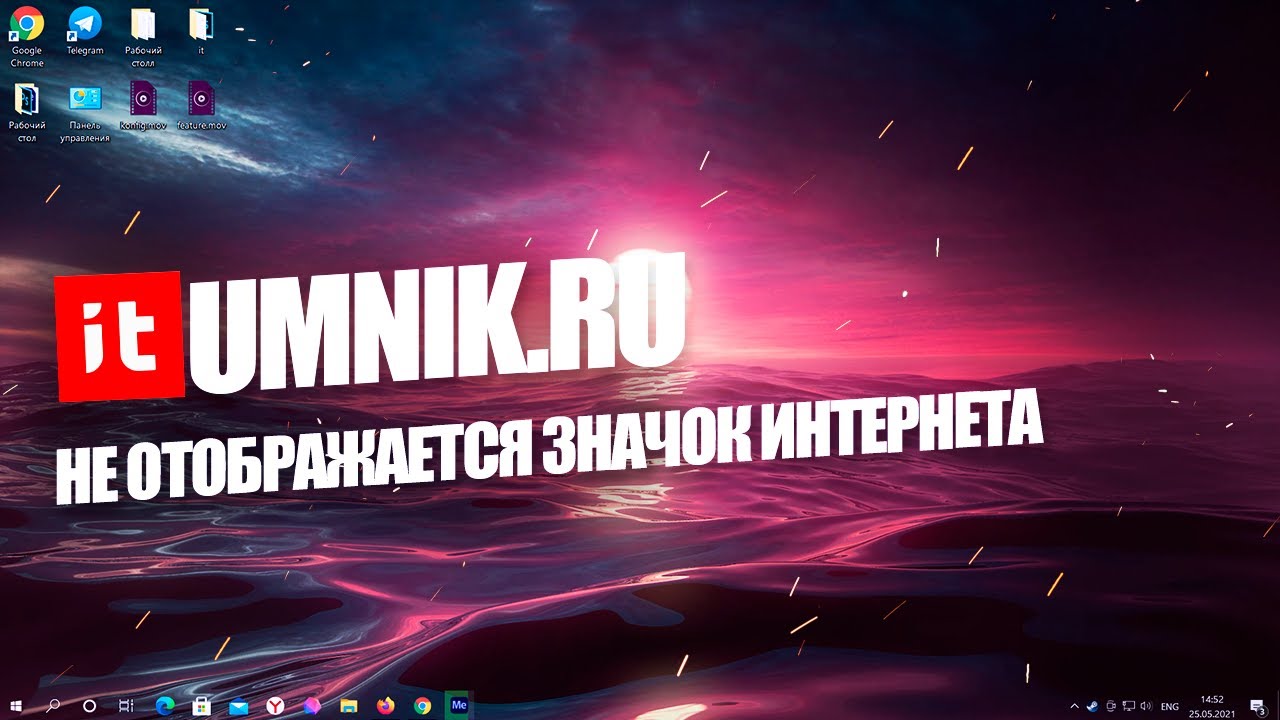Launch Microsoft Store from taskbar

pyautogui.click(x=201, y=705)
